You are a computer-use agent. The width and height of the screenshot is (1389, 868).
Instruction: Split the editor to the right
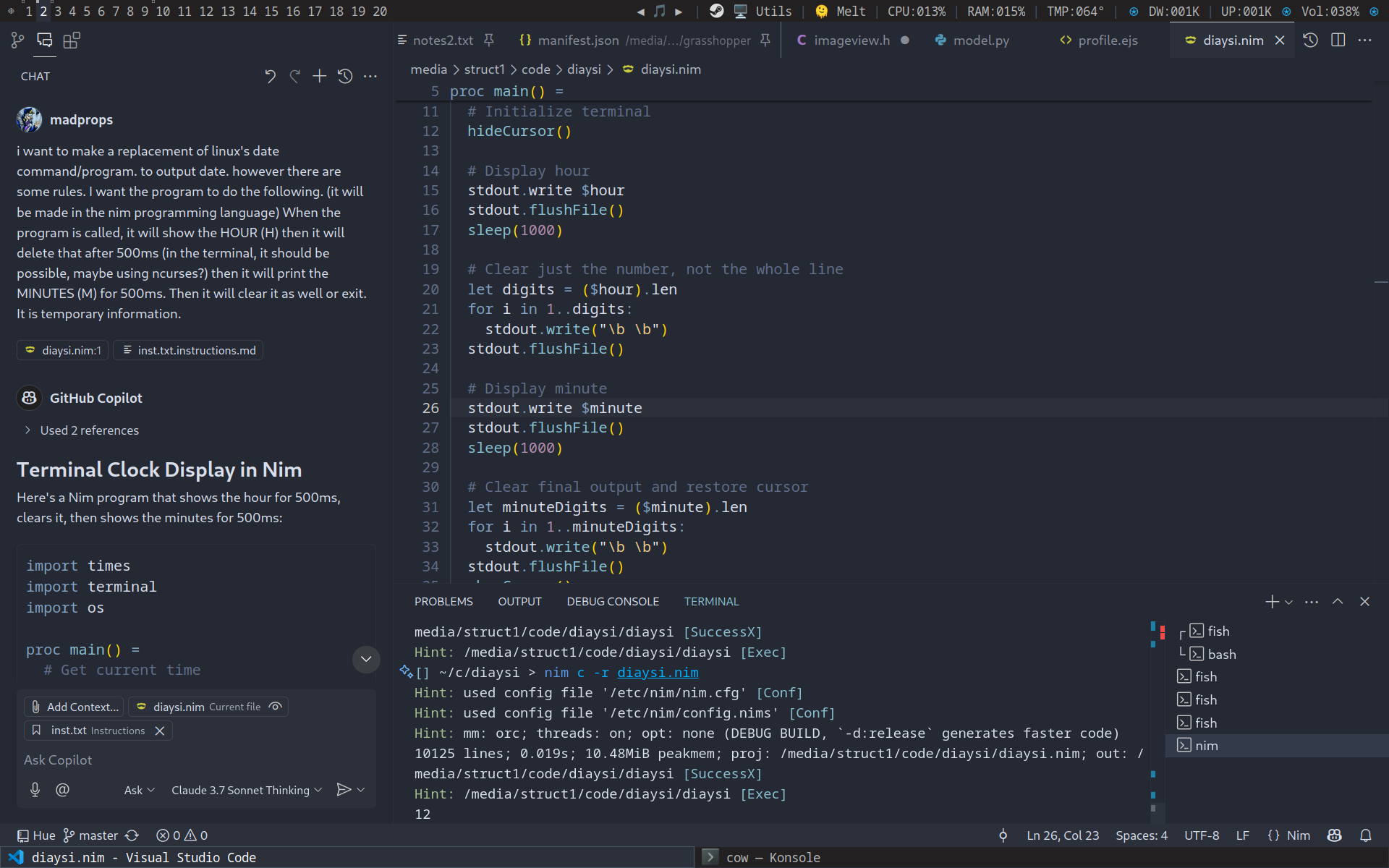point(1338,41)
